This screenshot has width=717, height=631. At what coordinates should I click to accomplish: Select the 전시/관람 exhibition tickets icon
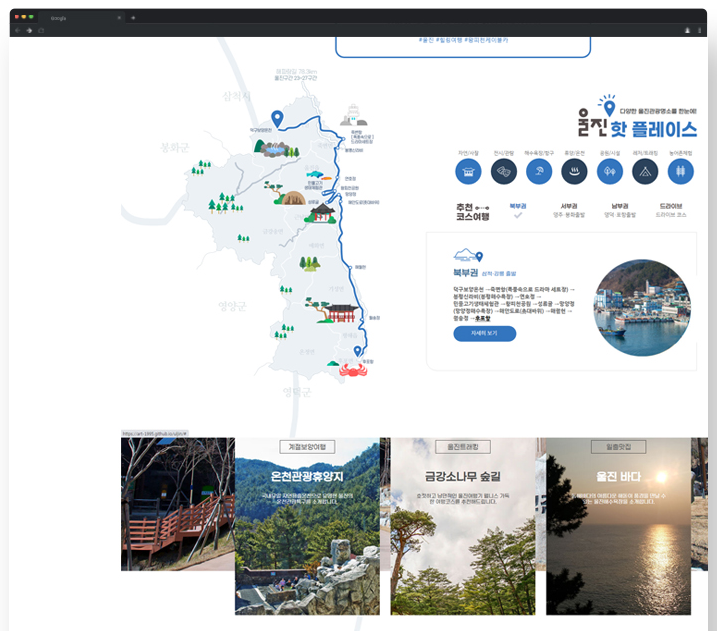coord(503,172)
